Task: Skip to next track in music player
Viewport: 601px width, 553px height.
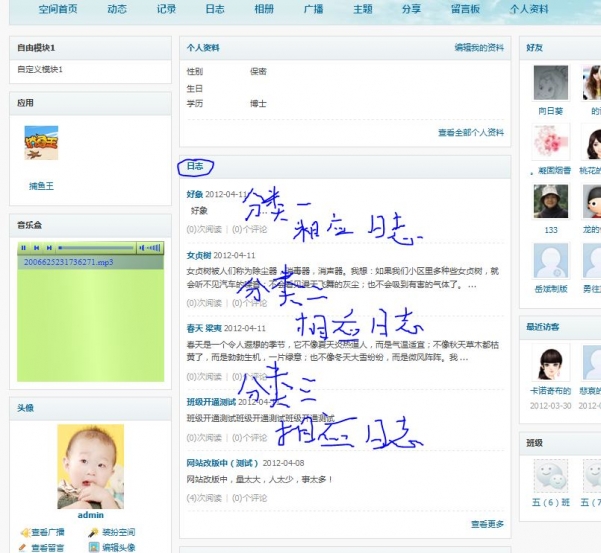Action: click(49, 248)
